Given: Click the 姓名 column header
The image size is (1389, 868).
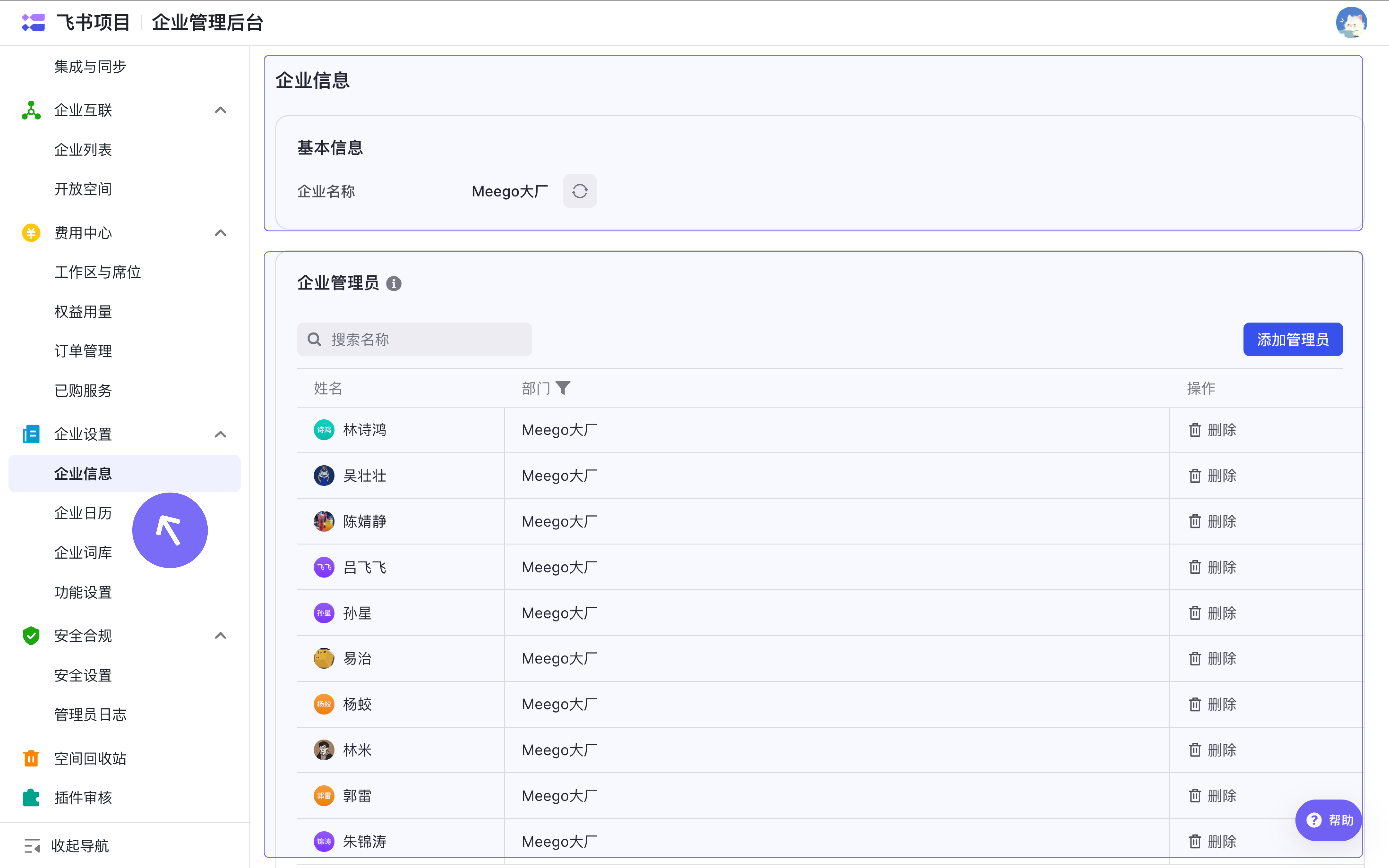Looking at the screenshot, I should 328,388.
